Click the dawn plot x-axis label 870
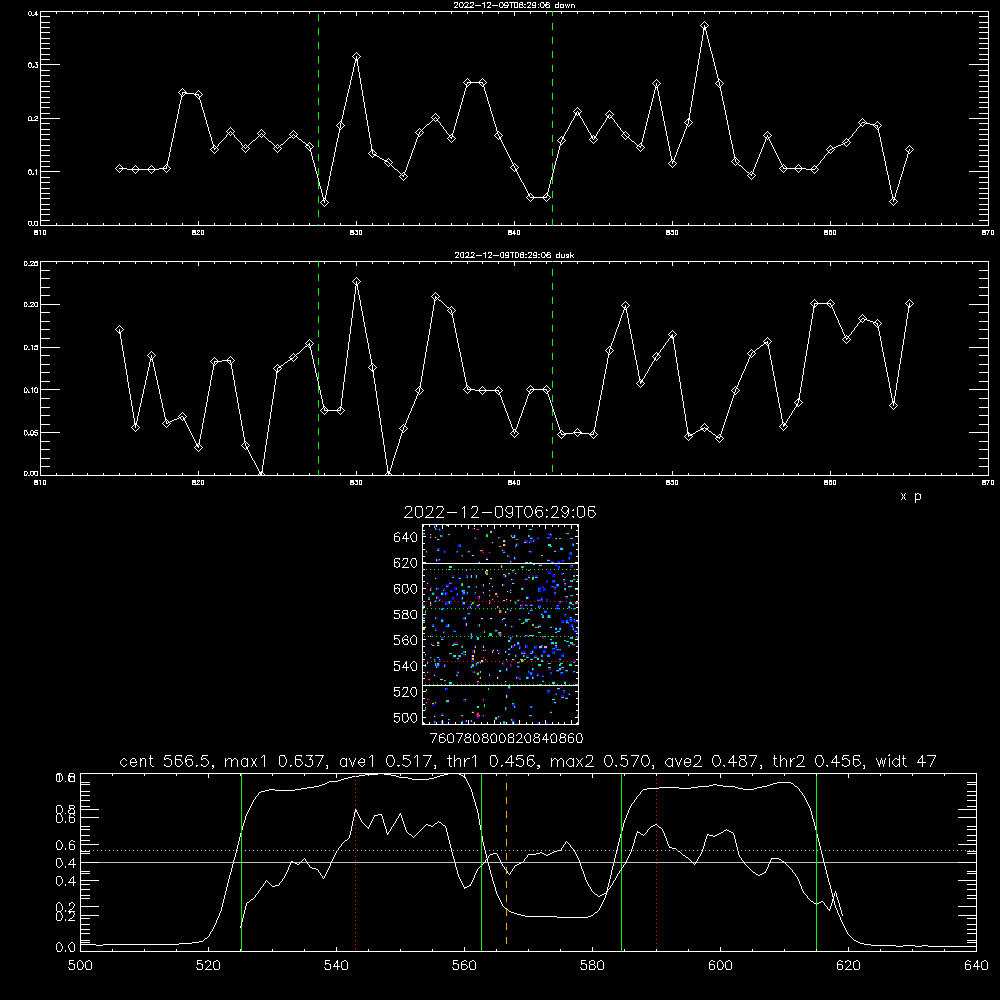This screenshot has height=1000, width=1000. point(988,233)
